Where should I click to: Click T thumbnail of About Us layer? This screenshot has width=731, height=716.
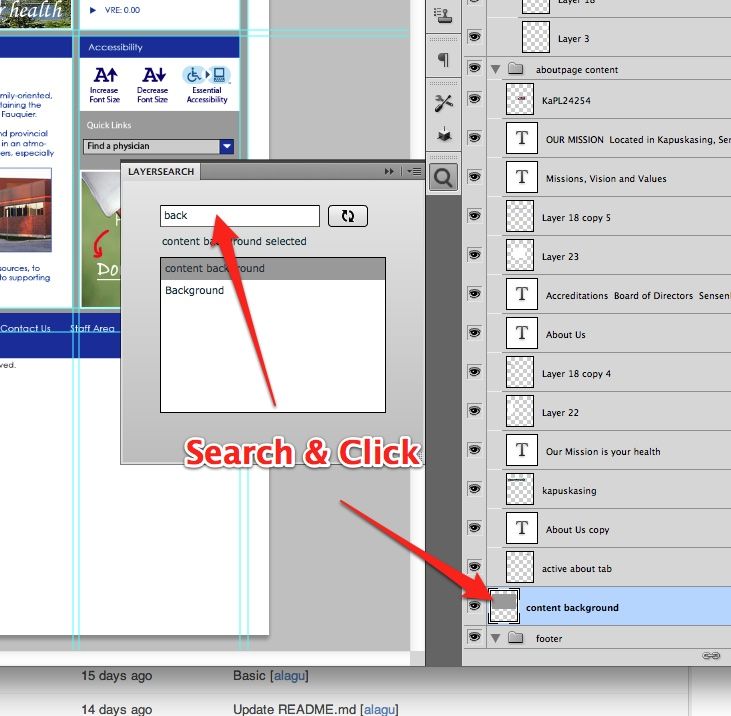(x=522, y=333)
